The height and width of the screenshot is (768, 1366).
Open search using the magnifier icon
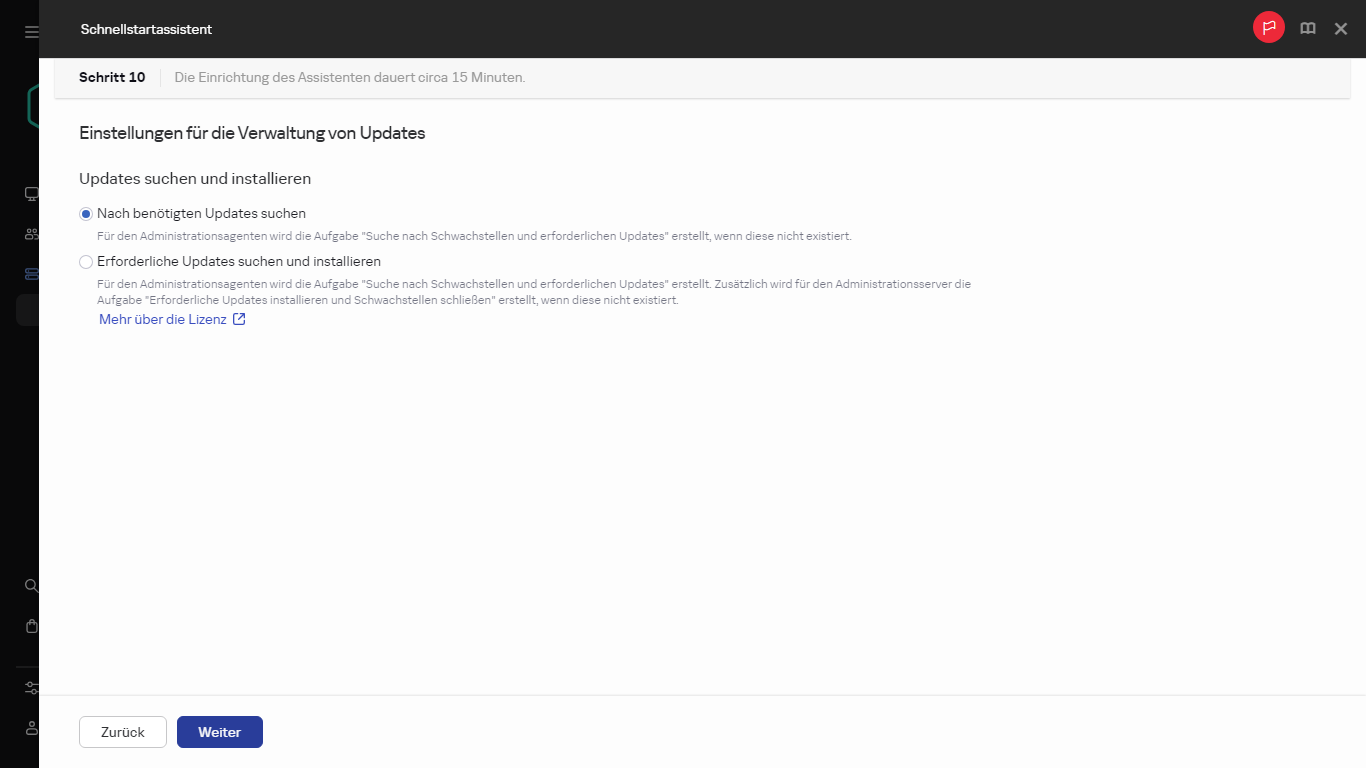[x=29, y=585]
